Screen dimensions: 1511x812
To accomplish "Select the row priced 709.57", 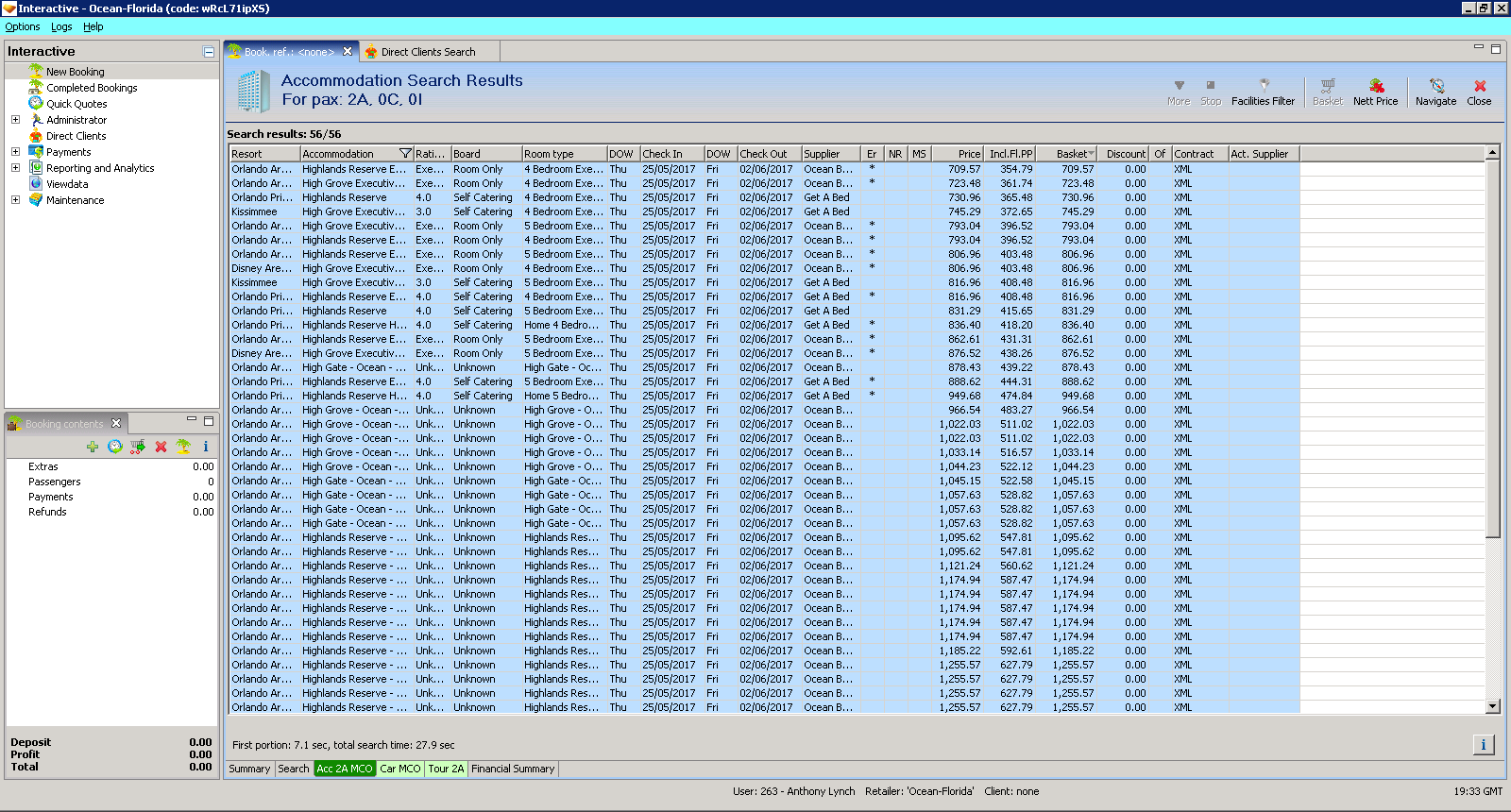I will (x=765, y=169).
